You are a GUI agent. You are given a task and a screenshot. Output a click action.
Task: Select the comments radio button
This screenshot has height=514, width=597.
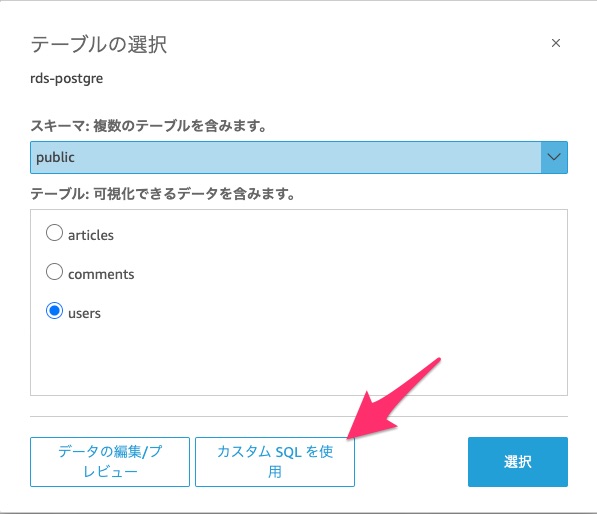pyautogui.click(x=54, y=272)
